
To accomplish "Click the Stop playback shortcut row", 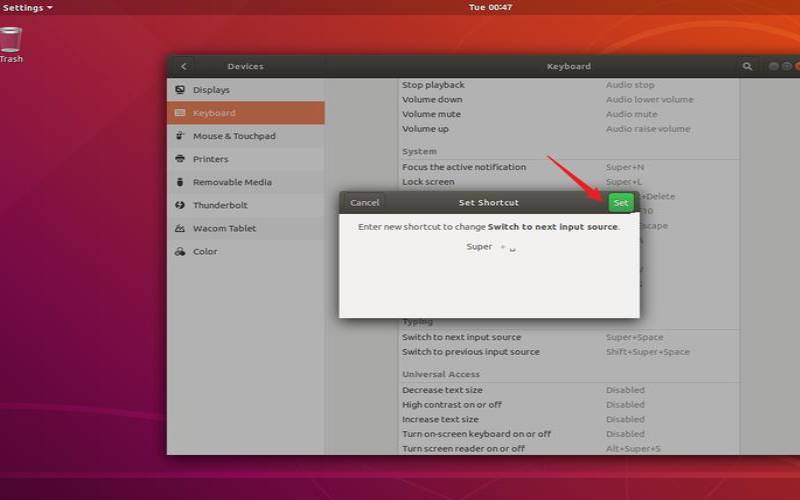I will [568, 85].
